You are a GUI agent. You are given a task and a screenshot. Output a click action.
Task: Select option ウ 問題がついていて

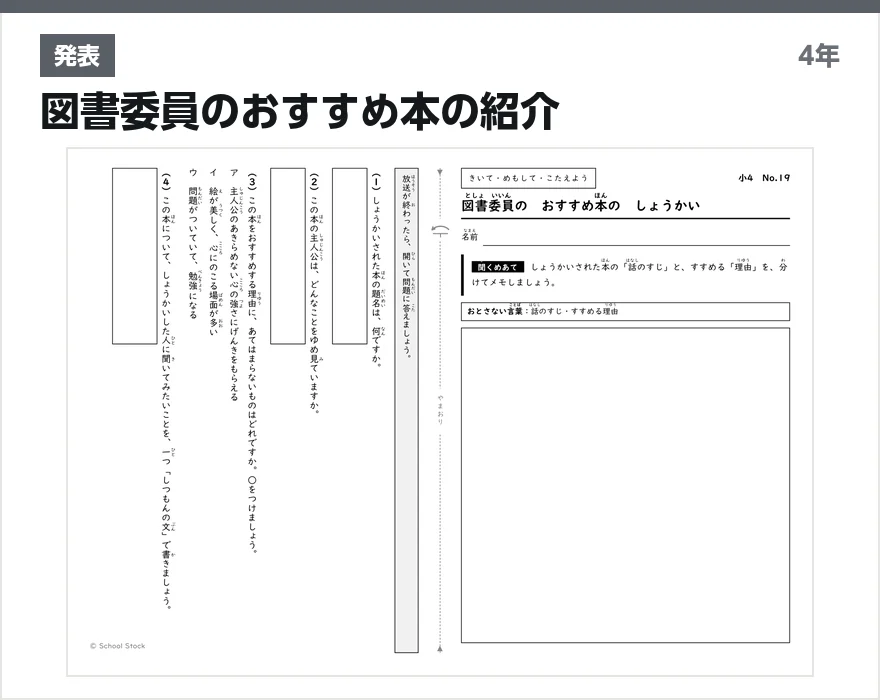pyautogui.click(x=194, y=244)
